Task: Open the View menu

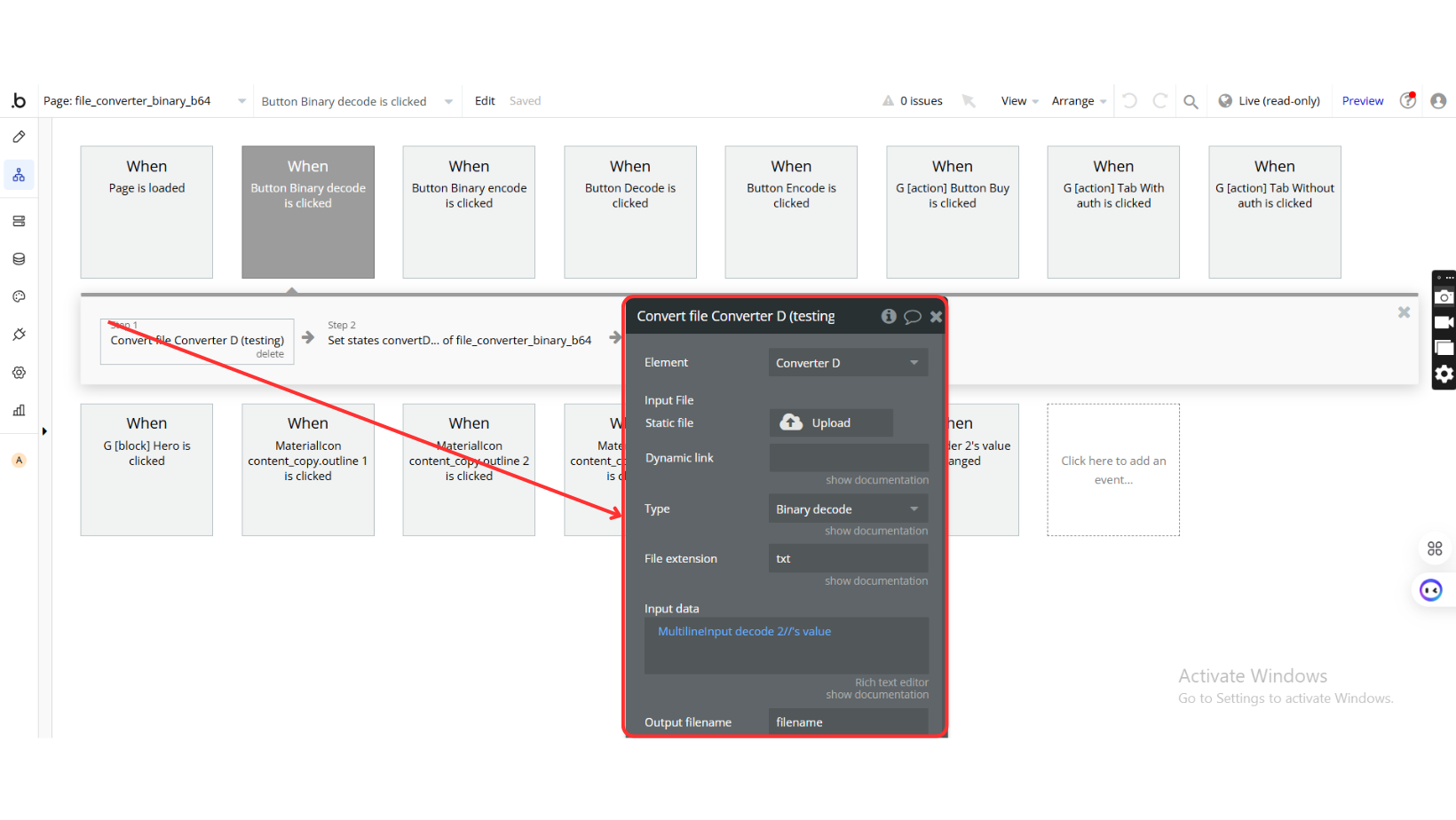Action: click(1018, 101)
